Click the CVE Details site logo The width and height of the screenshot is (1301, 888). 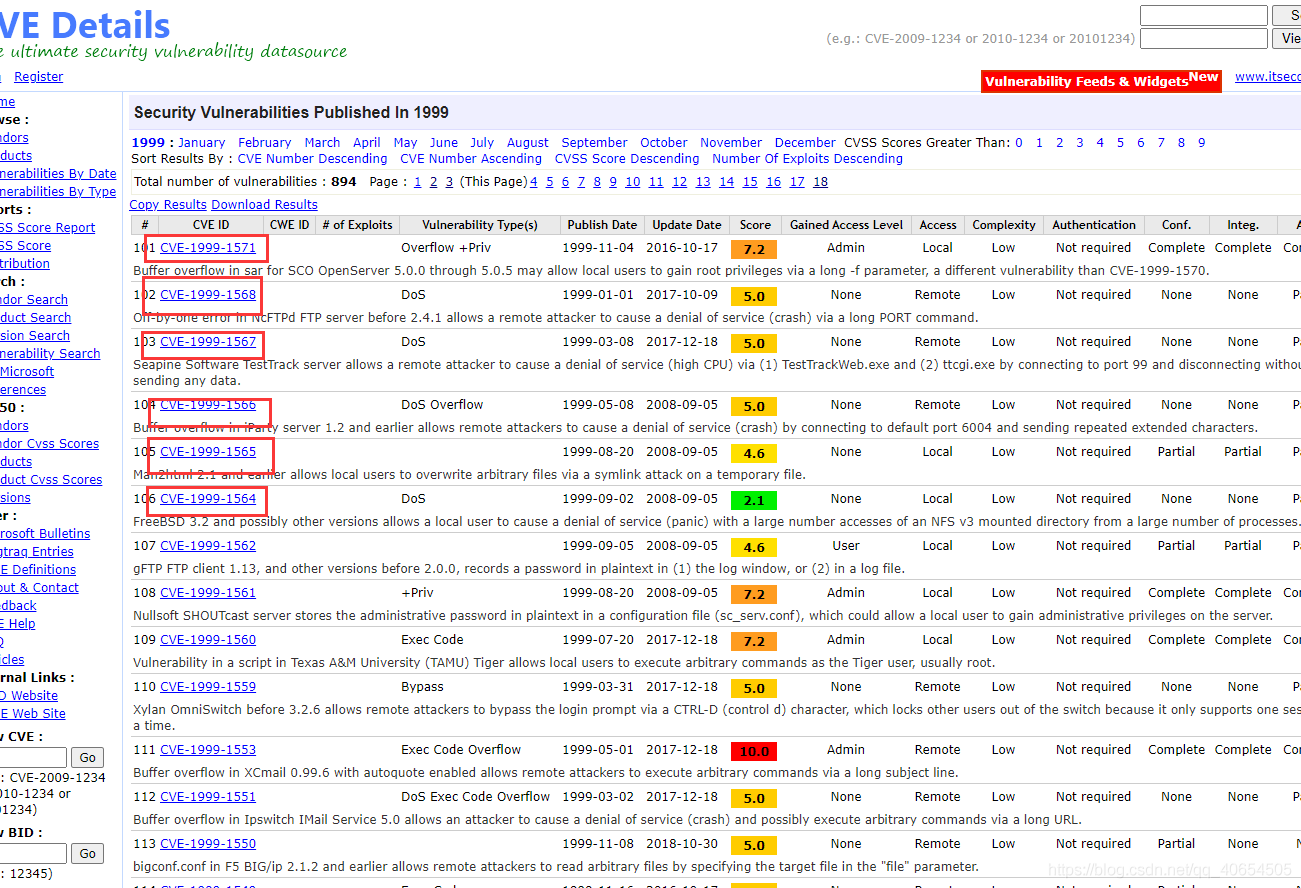click(86, 25)
